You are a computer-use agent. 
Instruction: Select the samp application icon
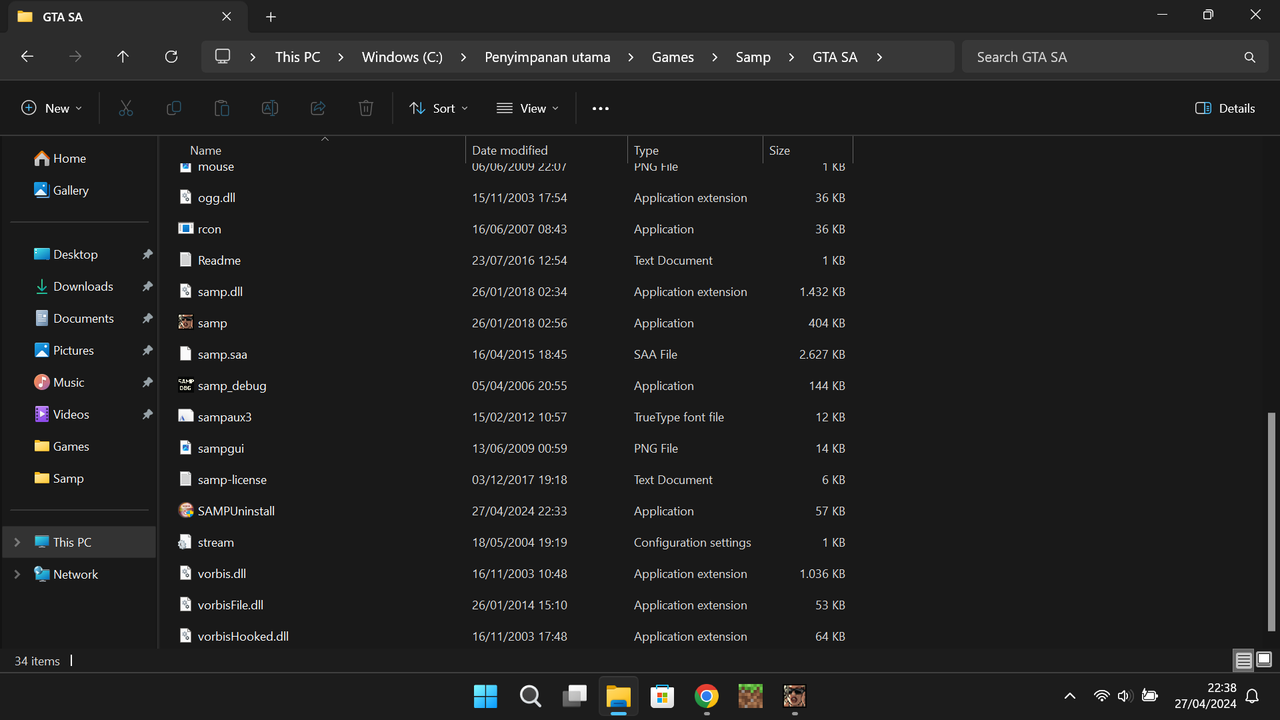pos(185,323)
